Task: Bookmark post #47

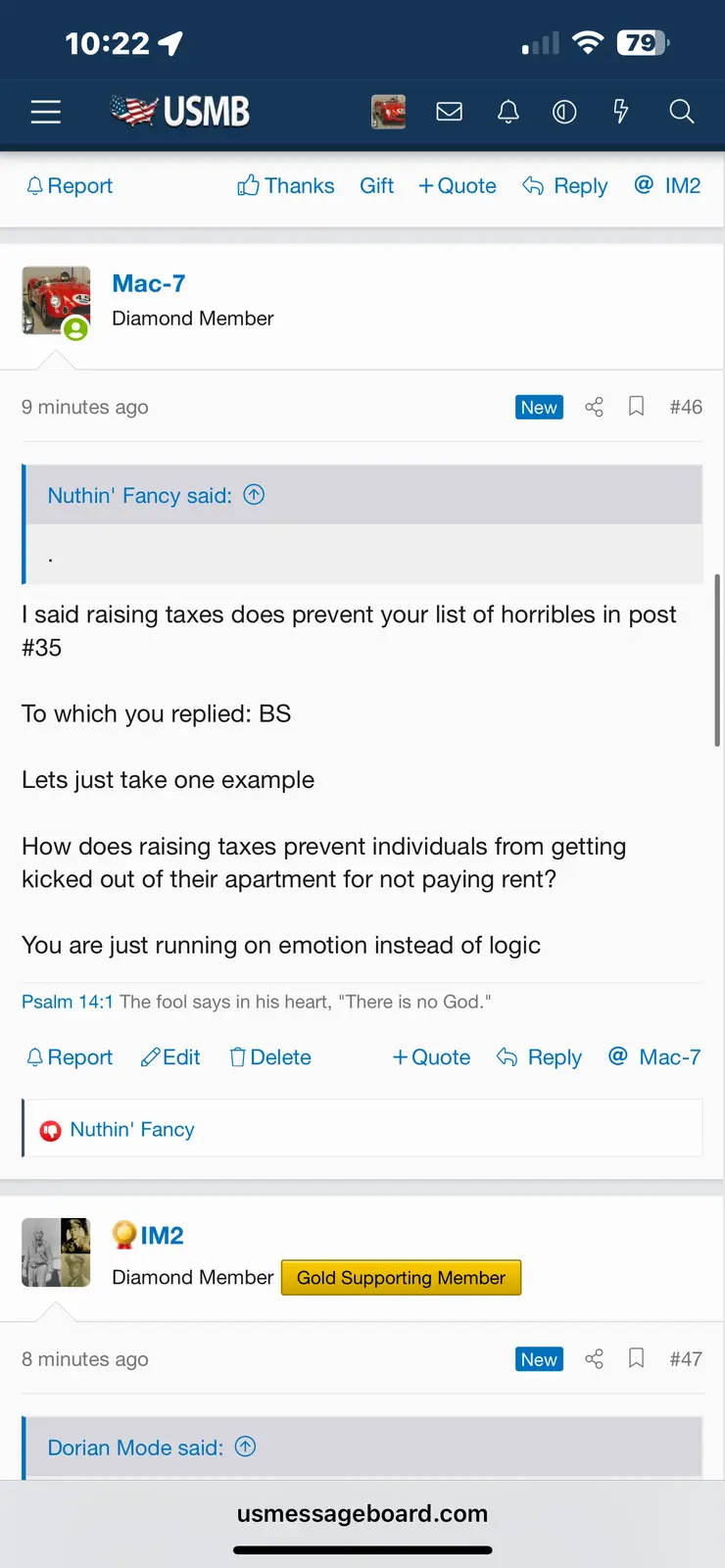Action: point(636,1358)
